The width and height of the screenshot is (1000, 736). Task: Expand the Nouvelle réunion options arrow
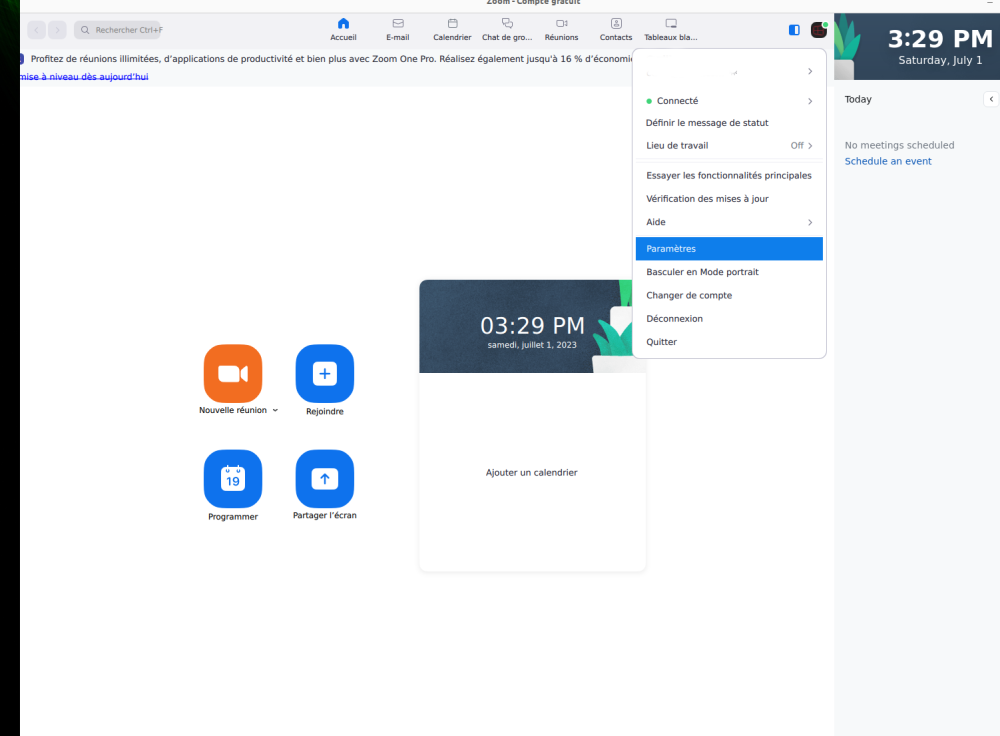[x=276, y=410]
